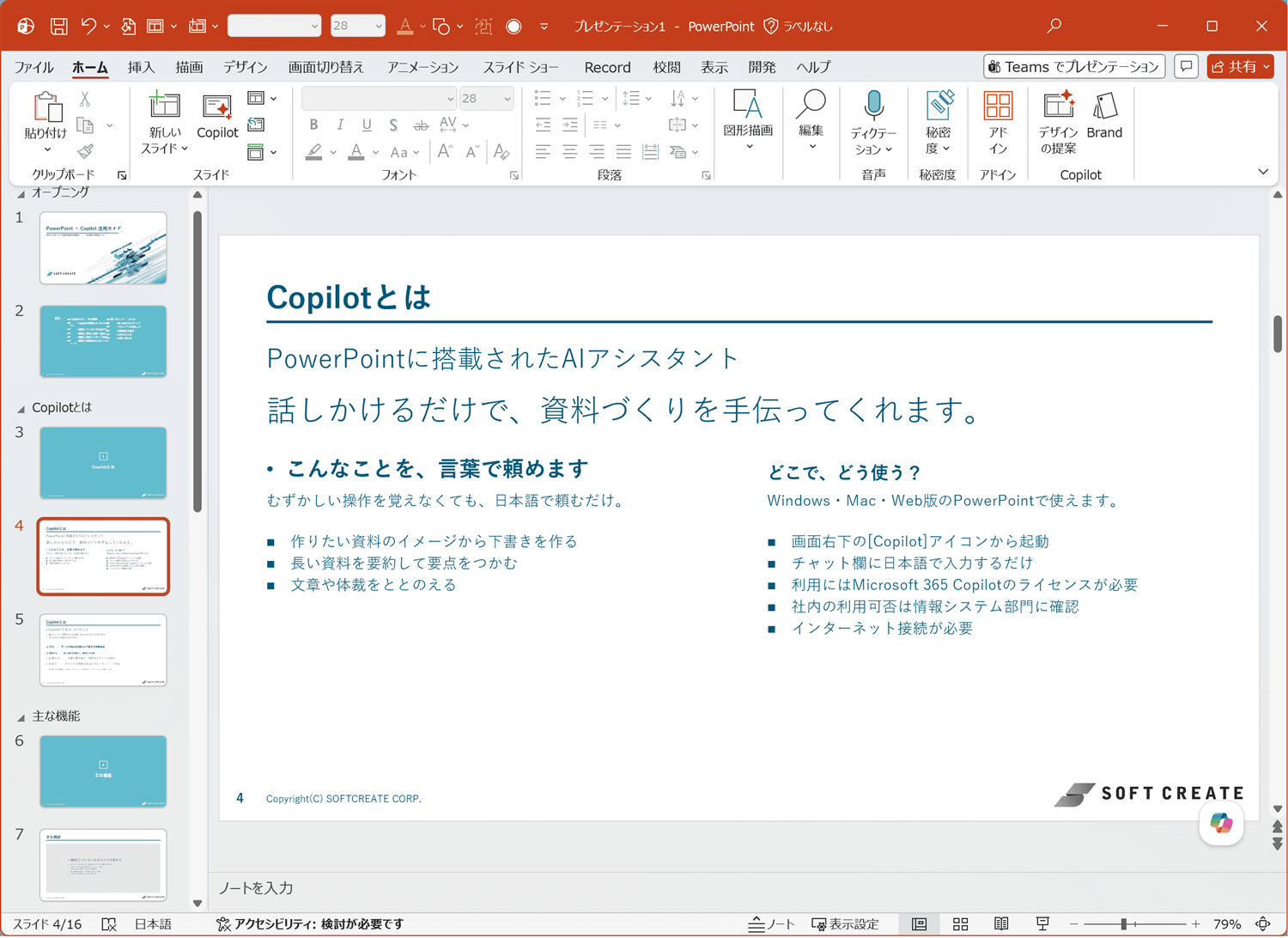Image resolution: width=1288 pixels, height=938 pixels.
Task: Click the Editing (編集) magnifier icon
Action: coord(811,105)
